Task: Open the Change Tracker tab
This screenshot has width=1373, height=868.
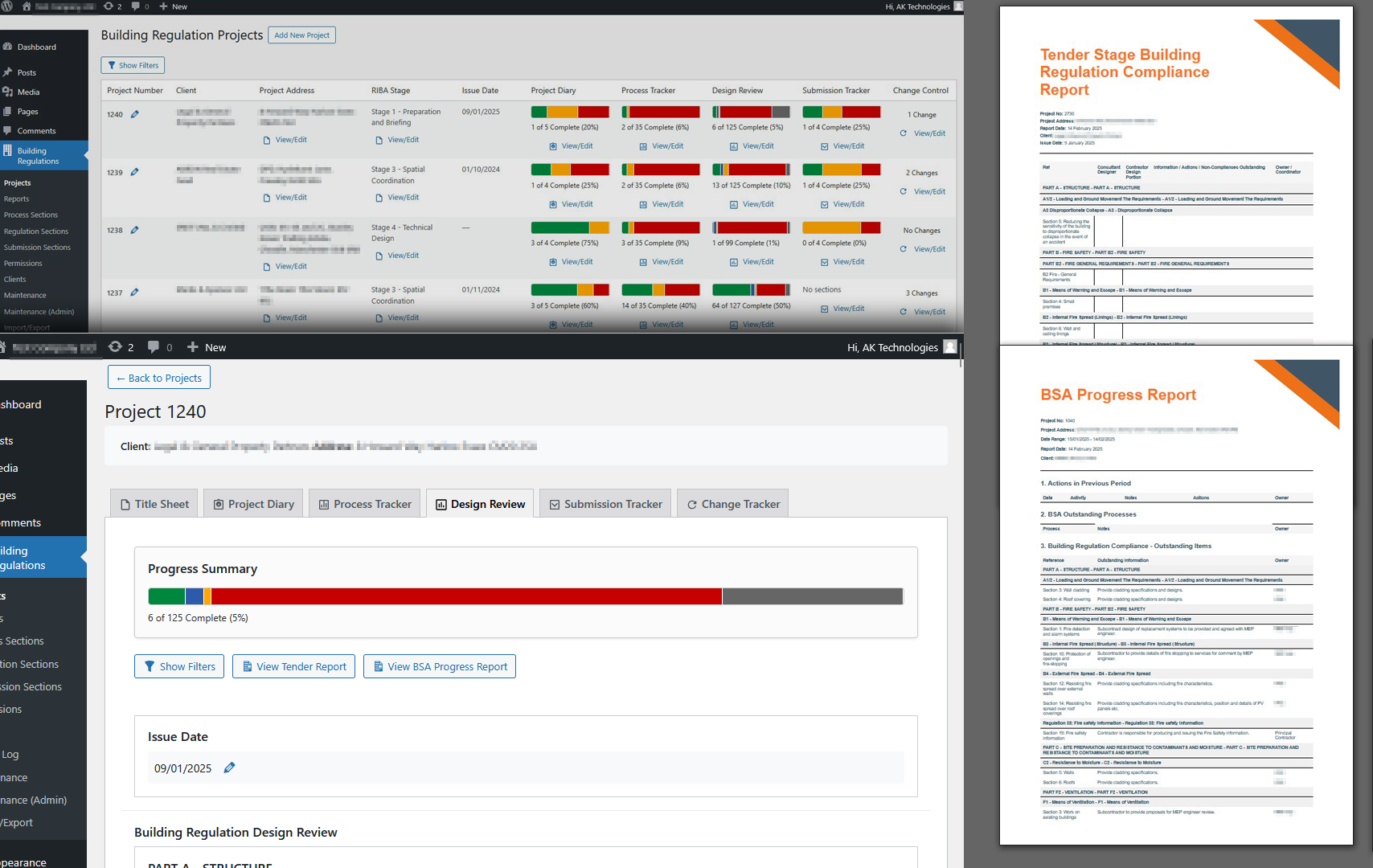Action: 733,504
